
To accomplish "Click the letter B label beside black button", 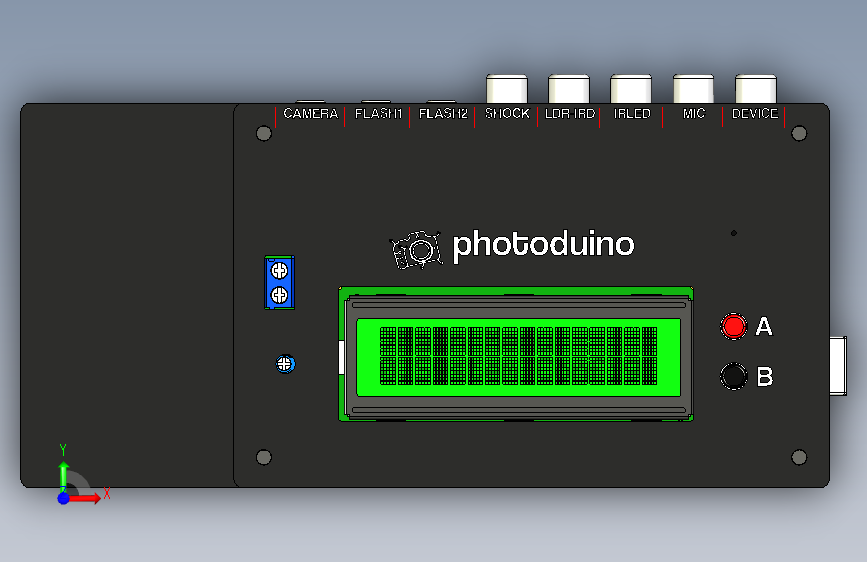I will 765,377.
